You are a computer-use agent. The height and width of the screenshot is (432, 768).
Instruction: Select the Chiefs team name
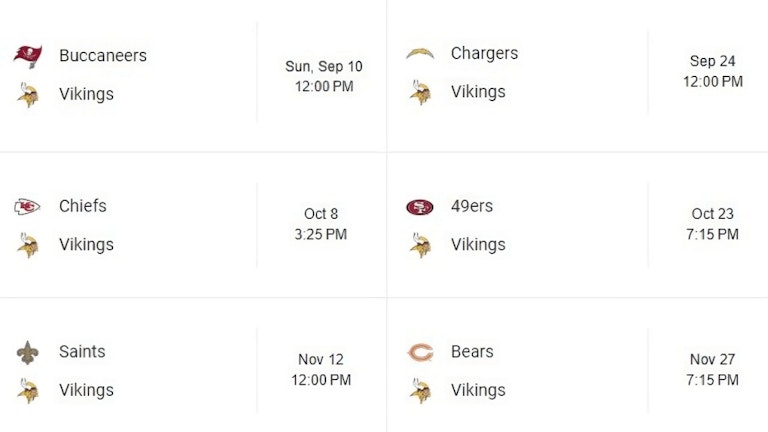tap(83, 206)
